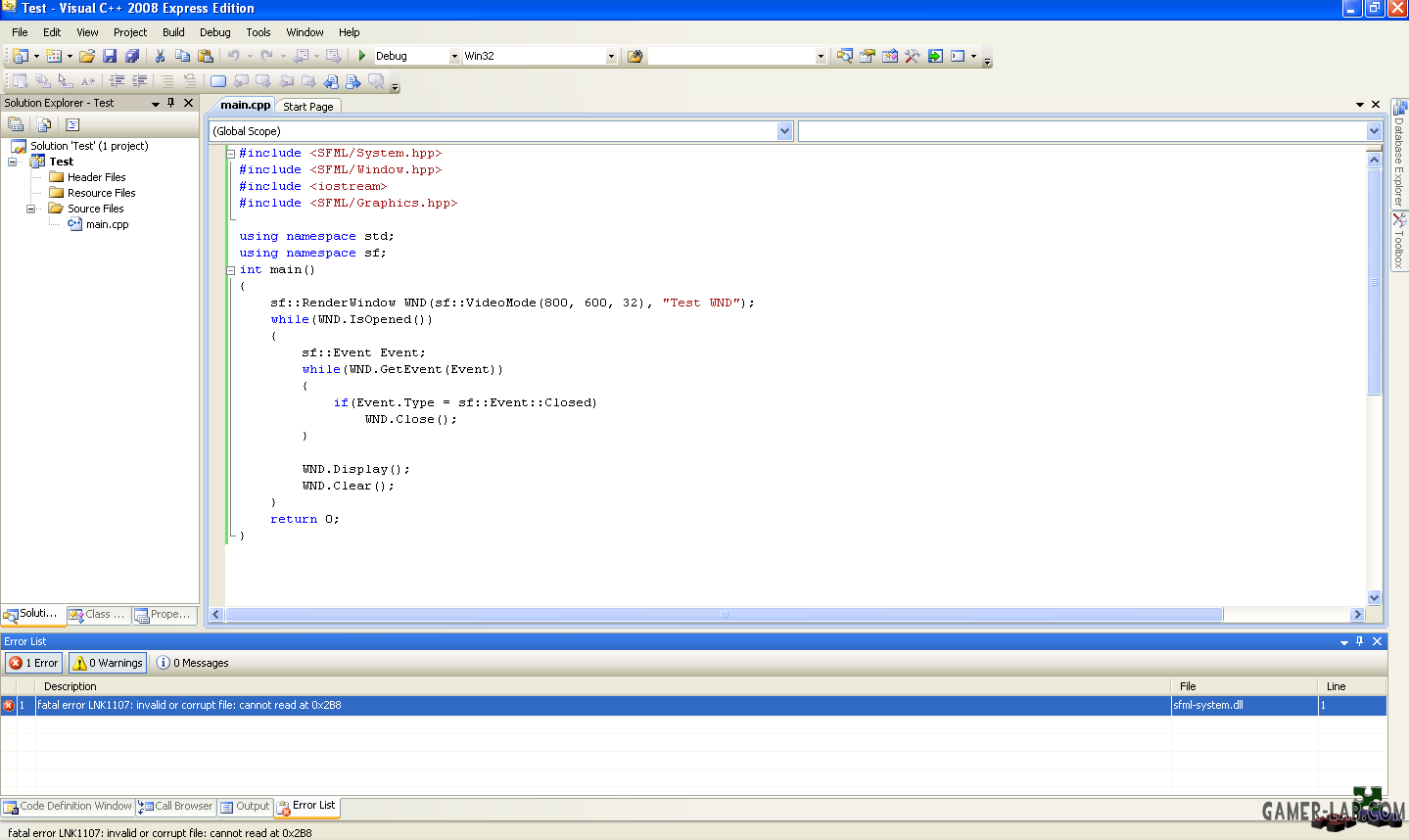Screen dimensions: 1409x840
Task: Select the LNK1107 fatal error row
Action: click(x=693, y=705)
